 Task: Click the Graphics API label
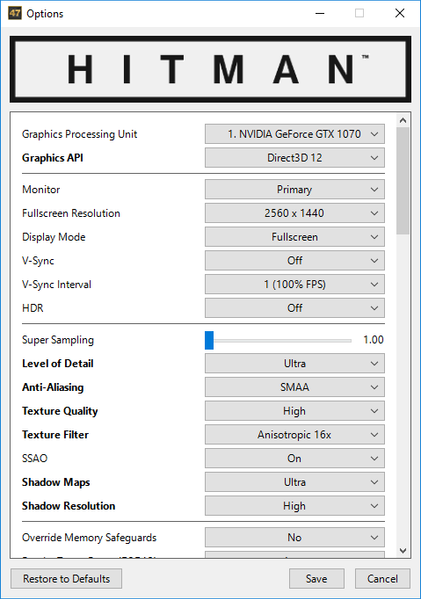click(x=52, y=158)
